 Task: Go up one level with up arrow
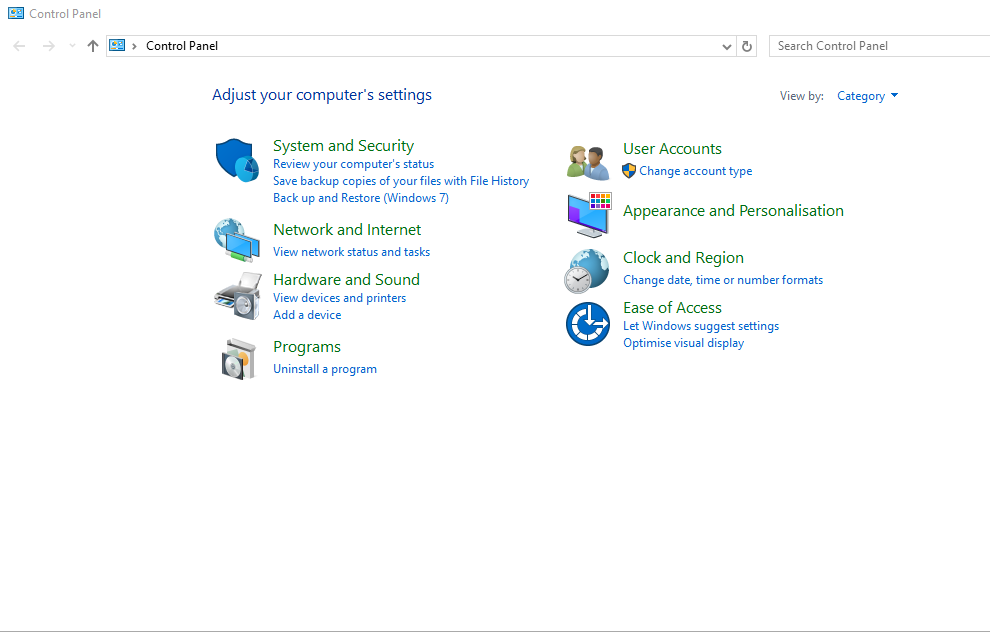pyautogui.click(x=93, y=46)
